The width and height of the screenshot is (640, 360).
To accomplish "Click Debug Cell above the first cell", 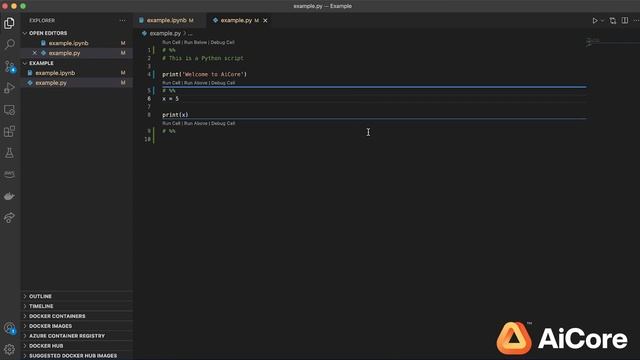I will 222,42.
